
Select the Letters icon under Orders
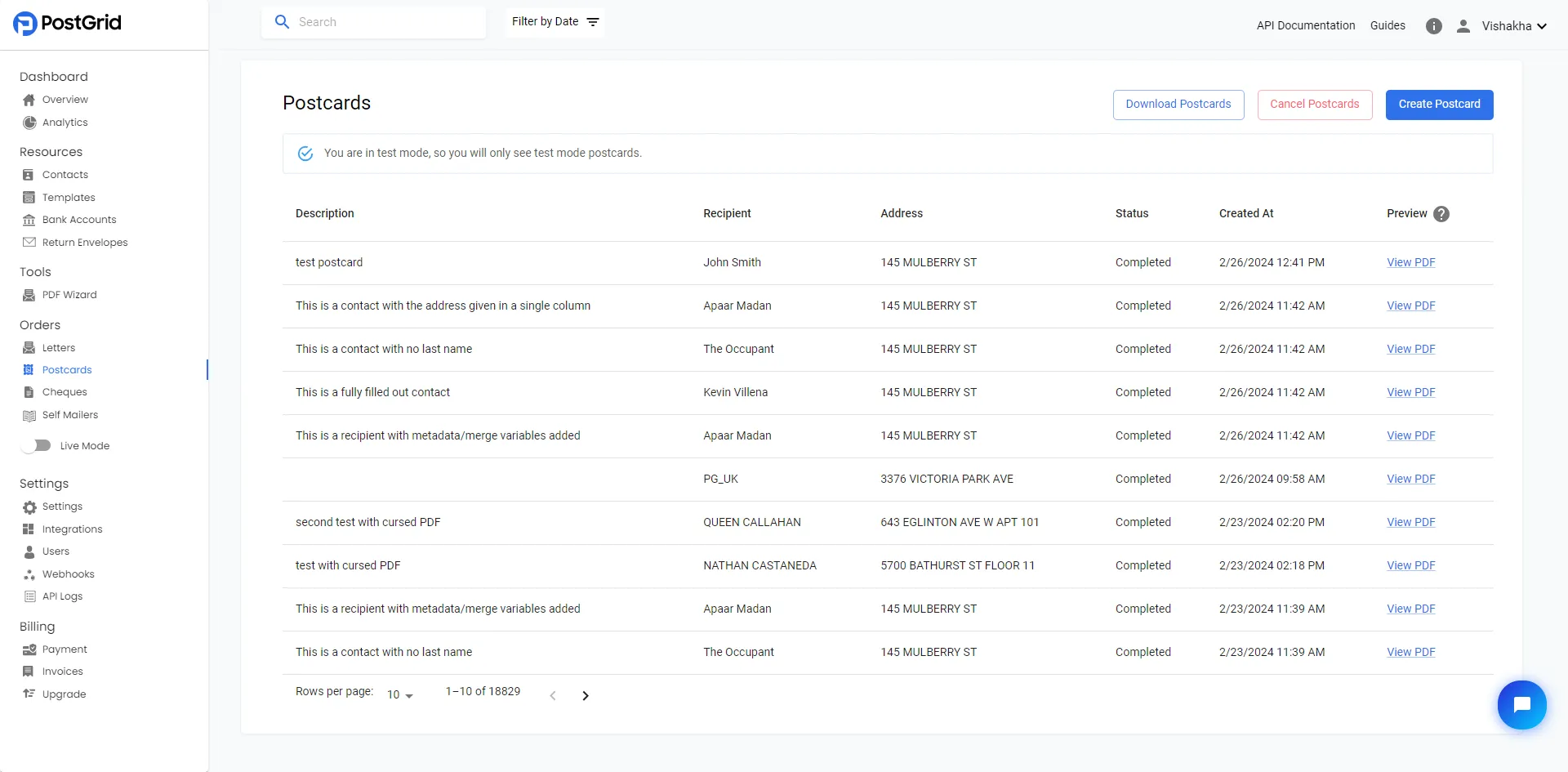29,347
